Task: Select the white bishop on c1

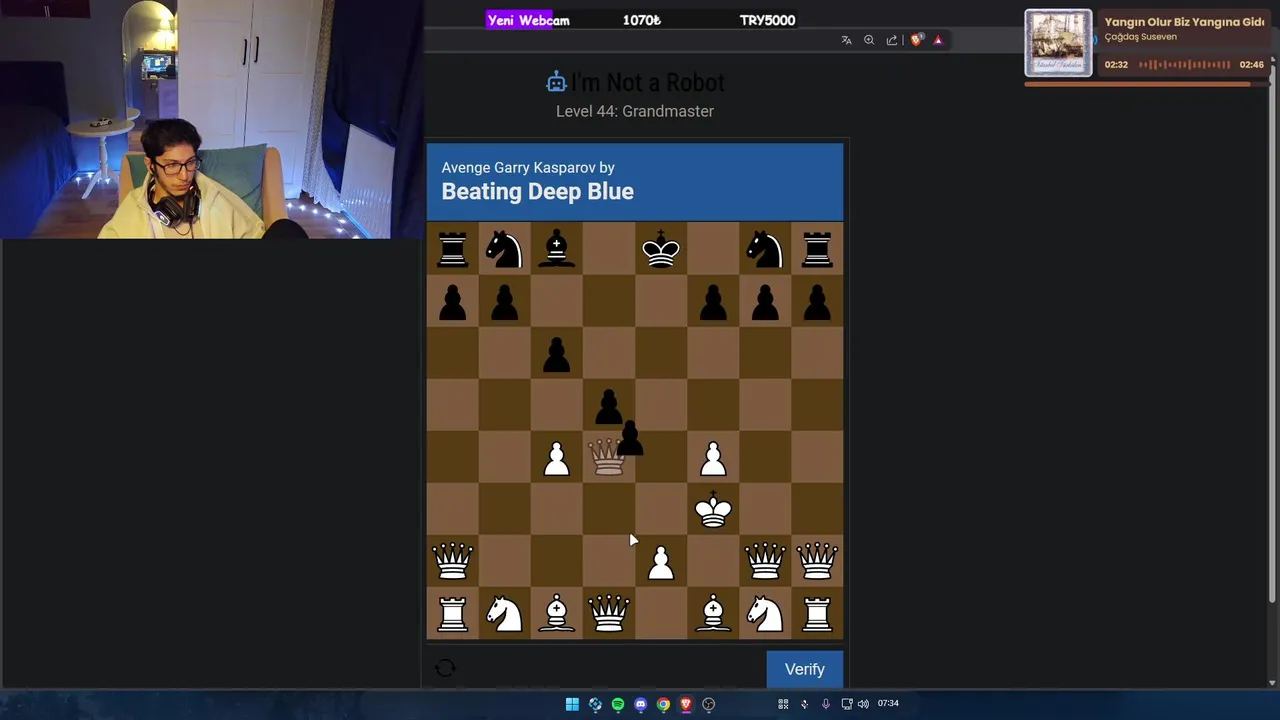Action: pos(557,614)
